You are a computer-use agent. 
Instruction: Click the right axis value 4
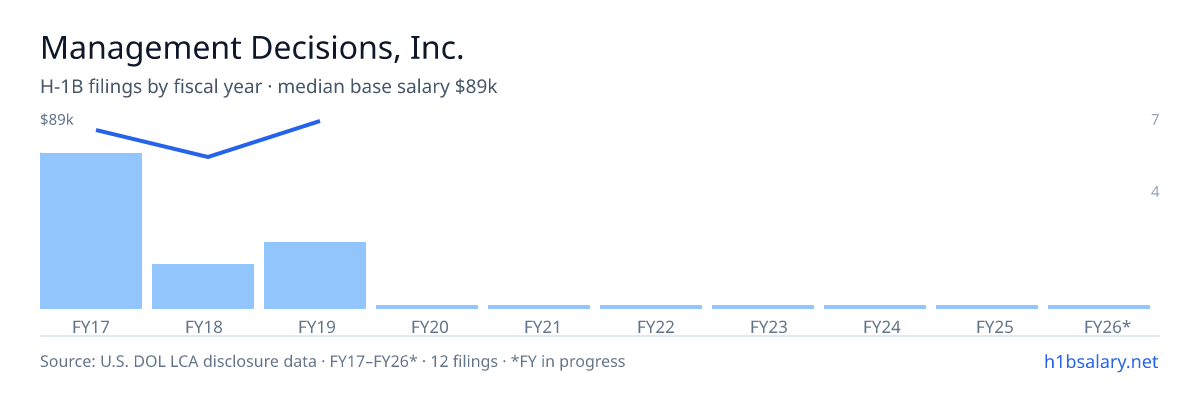1155,191
